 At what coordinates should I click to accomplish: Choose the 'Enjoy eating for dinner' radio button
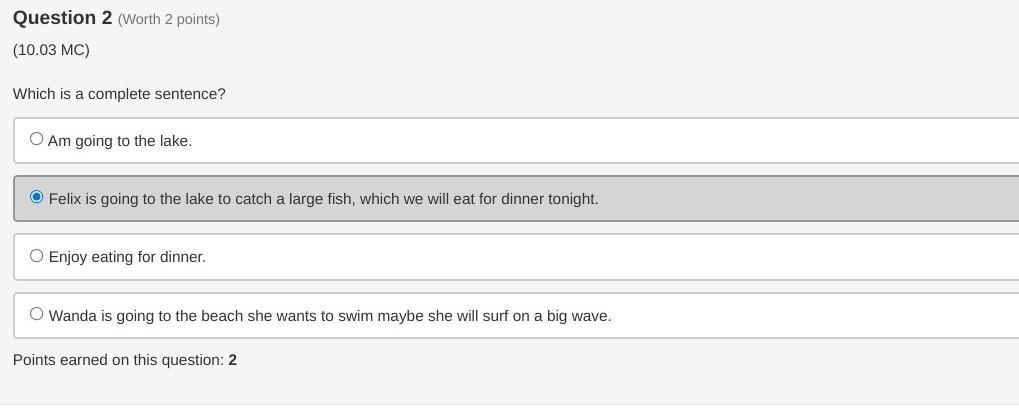[37, 256]
